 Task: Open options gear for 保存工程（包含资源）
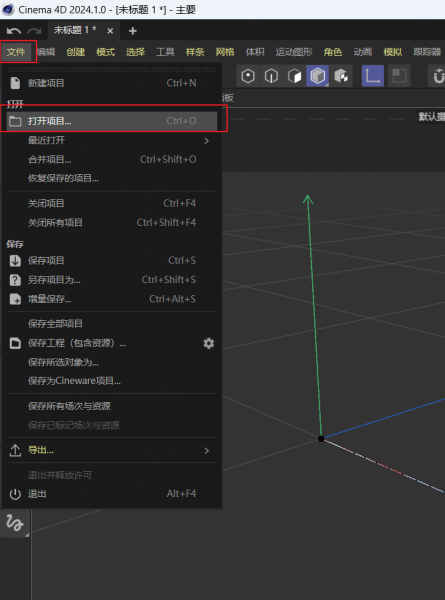(209, 343)
